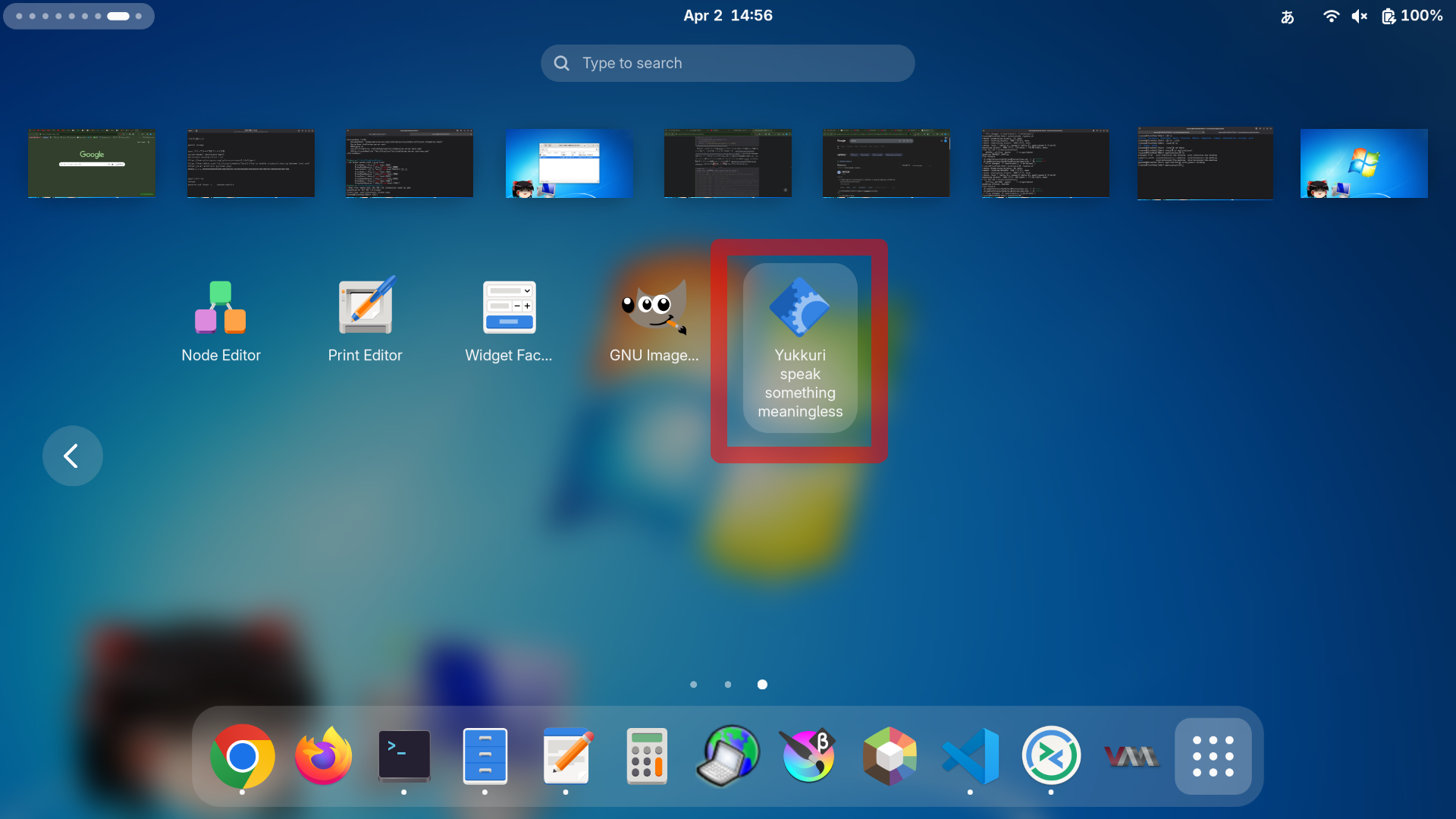Open Firefox from the dock
This screenshot has height=819, width=1456.
click(324, 756)
